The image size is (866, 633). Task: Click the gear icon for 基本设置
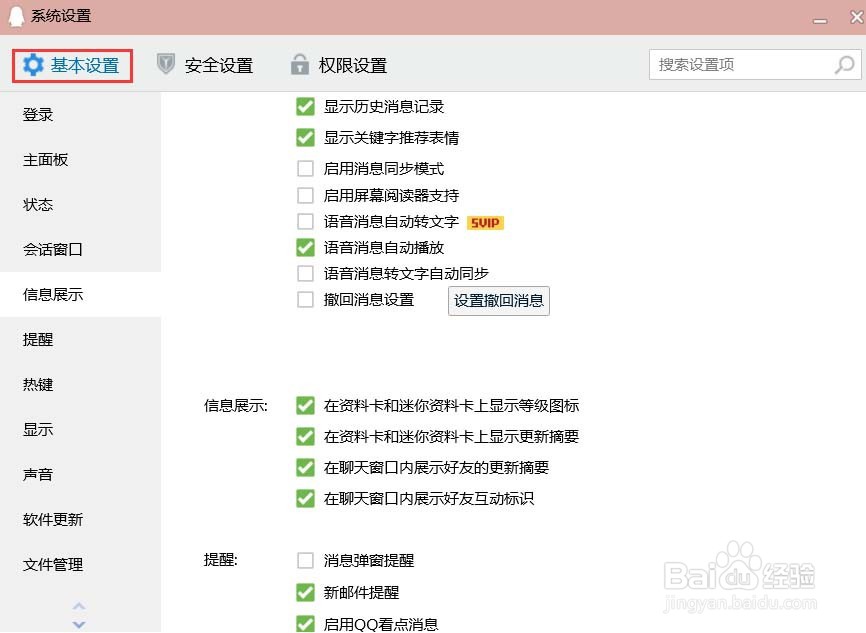pyautogui.click(x=33, y=65)
